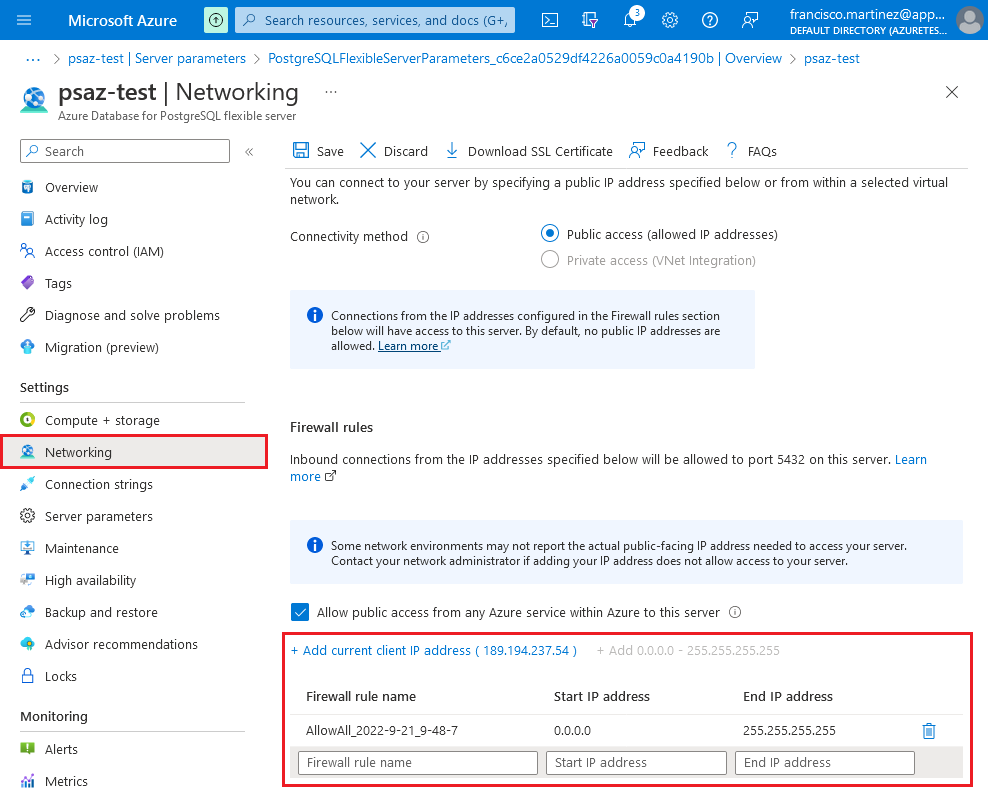Viewport: 988px width, 794px height.
Task: Open Azure portal settings gear
Action: [x=669, y=19]
